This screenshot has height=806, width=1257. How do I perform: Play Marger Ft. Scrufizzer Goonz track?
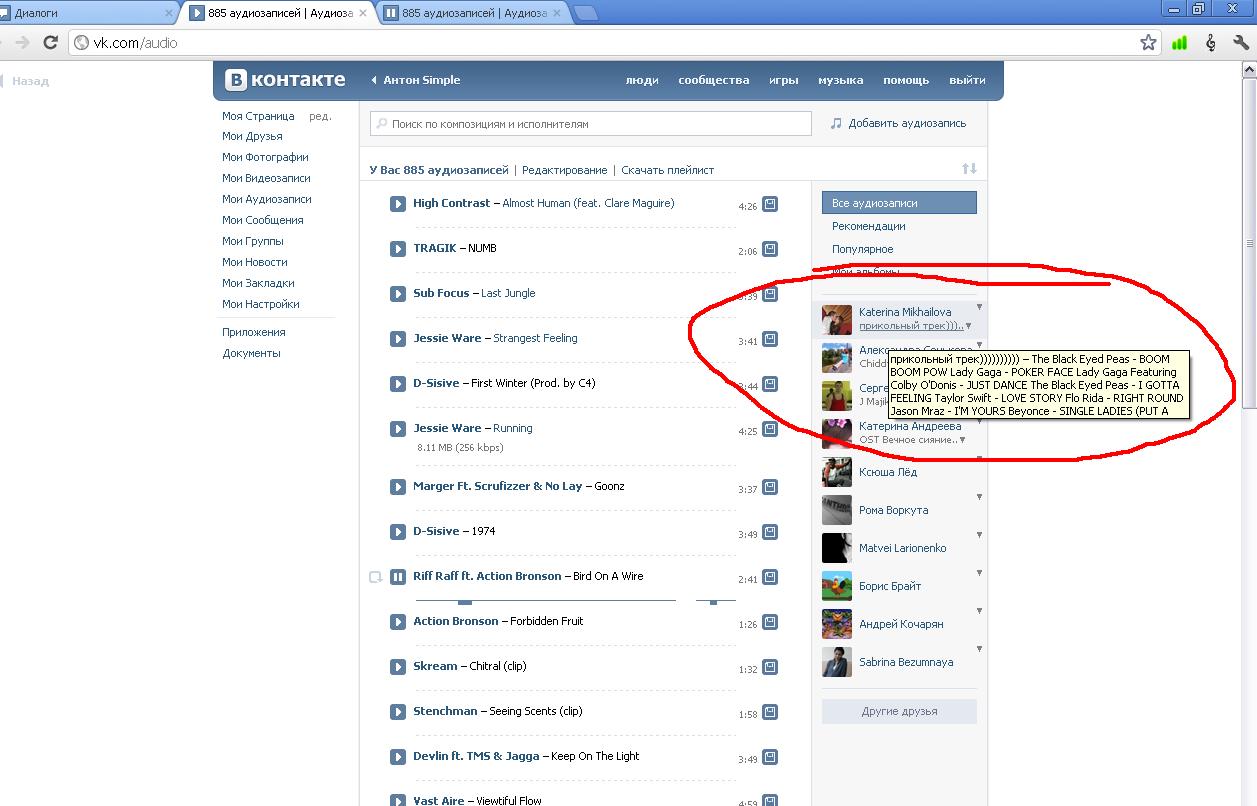398,487
